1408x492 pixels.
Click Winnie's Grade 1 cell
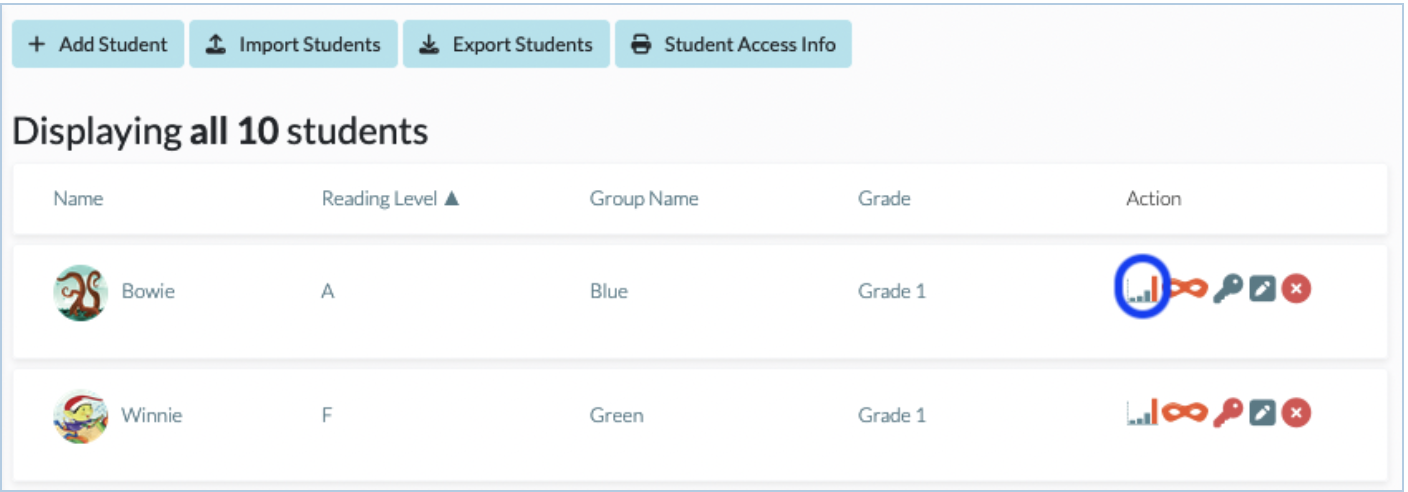tap(892, 414)
